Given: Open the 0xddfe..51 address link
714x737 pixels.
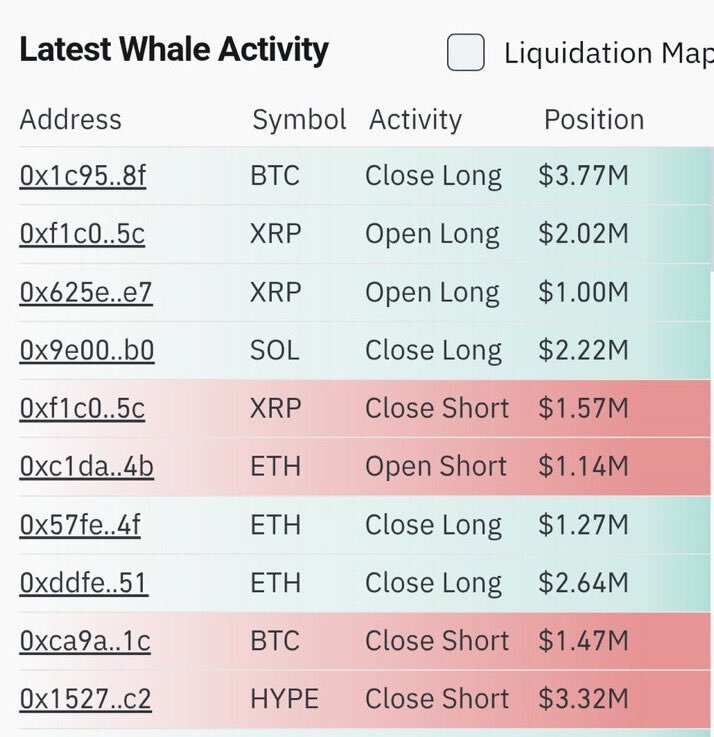Looking at the screenshot, I should tap(84, 583).
